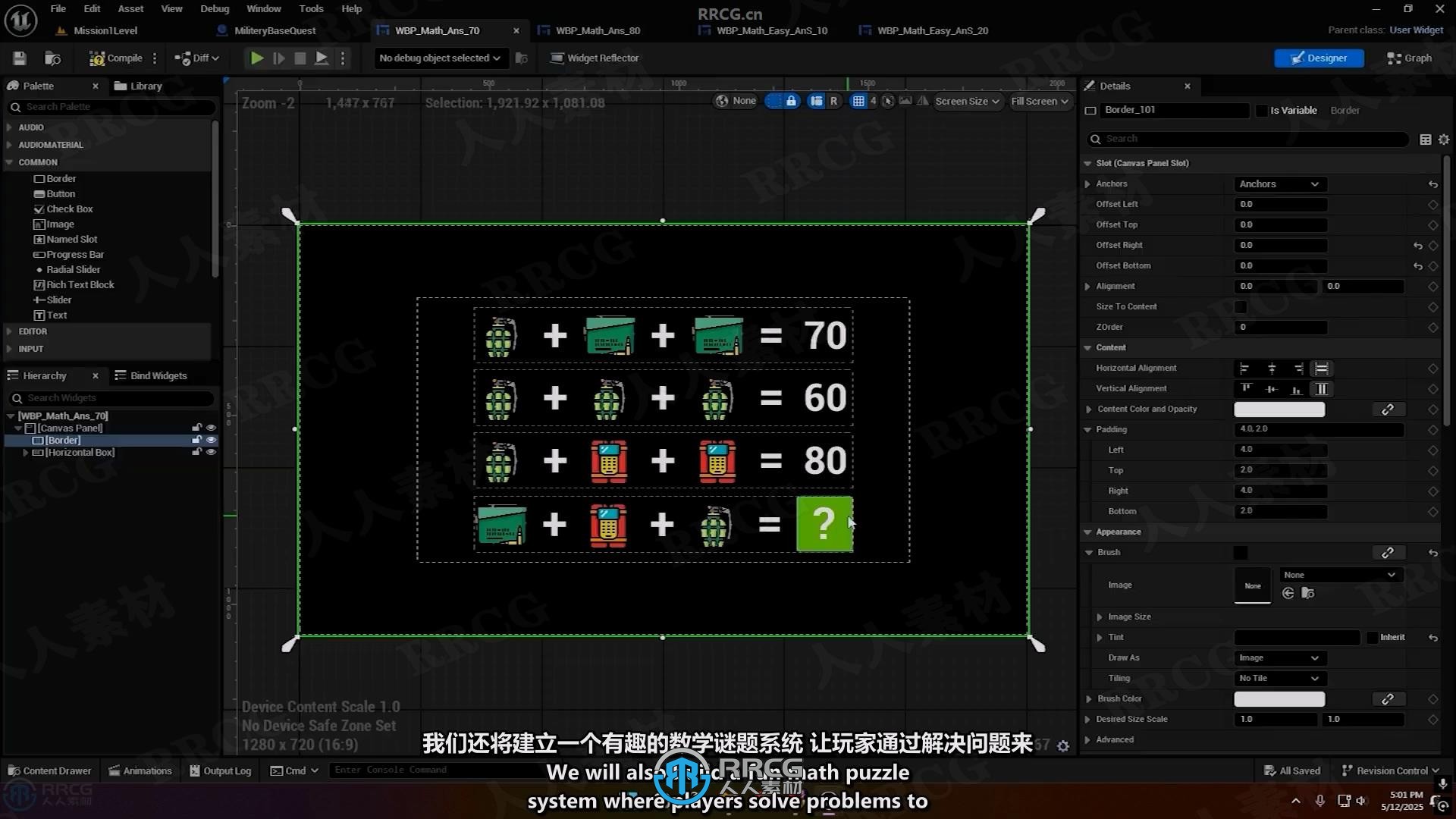The width and height of the screenshot is (1456, 819).
Task: Open the File menu
Action: pos(58,9)
